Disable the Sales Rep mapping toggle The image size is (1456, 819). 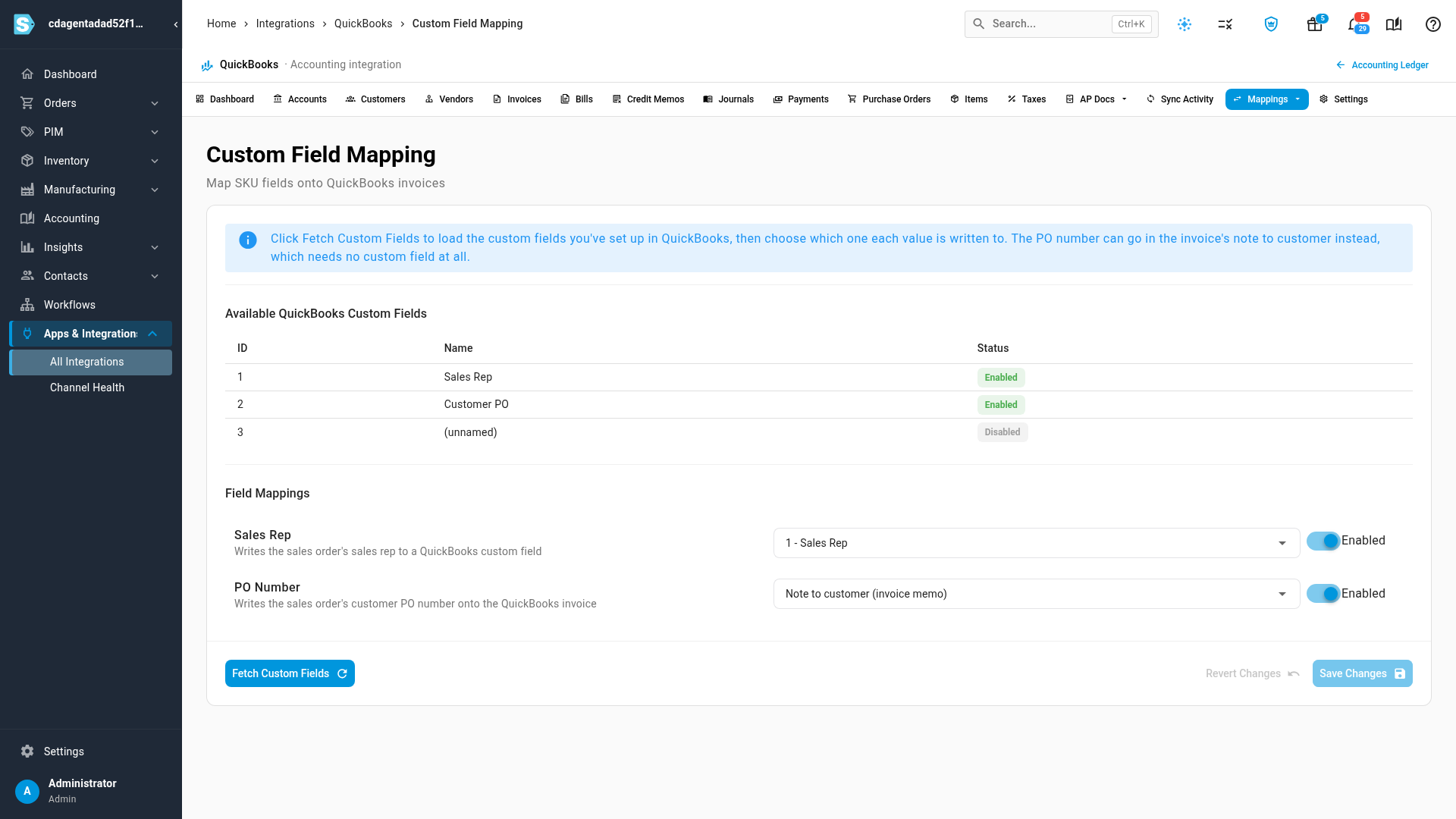tap(1323, 541)
